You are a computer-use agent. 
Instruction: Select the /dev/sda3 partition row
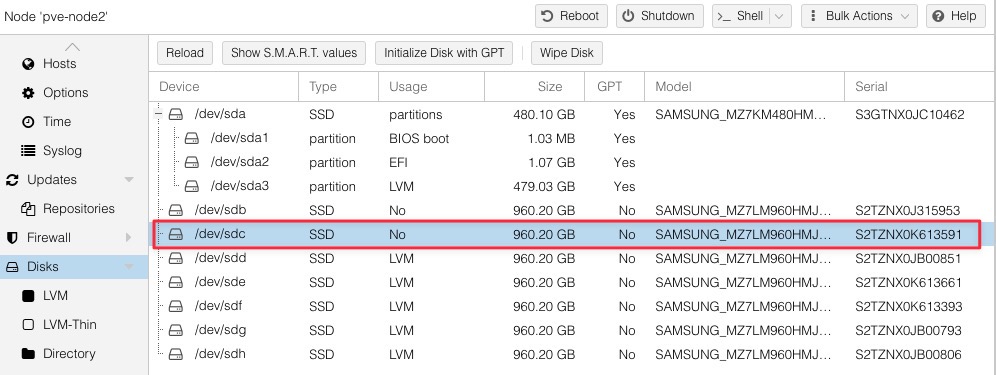[x=572, y=187]
